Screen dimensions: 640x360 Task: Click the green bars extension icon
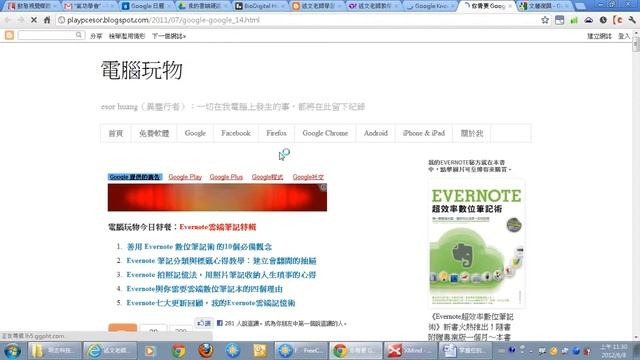[574, 20]
